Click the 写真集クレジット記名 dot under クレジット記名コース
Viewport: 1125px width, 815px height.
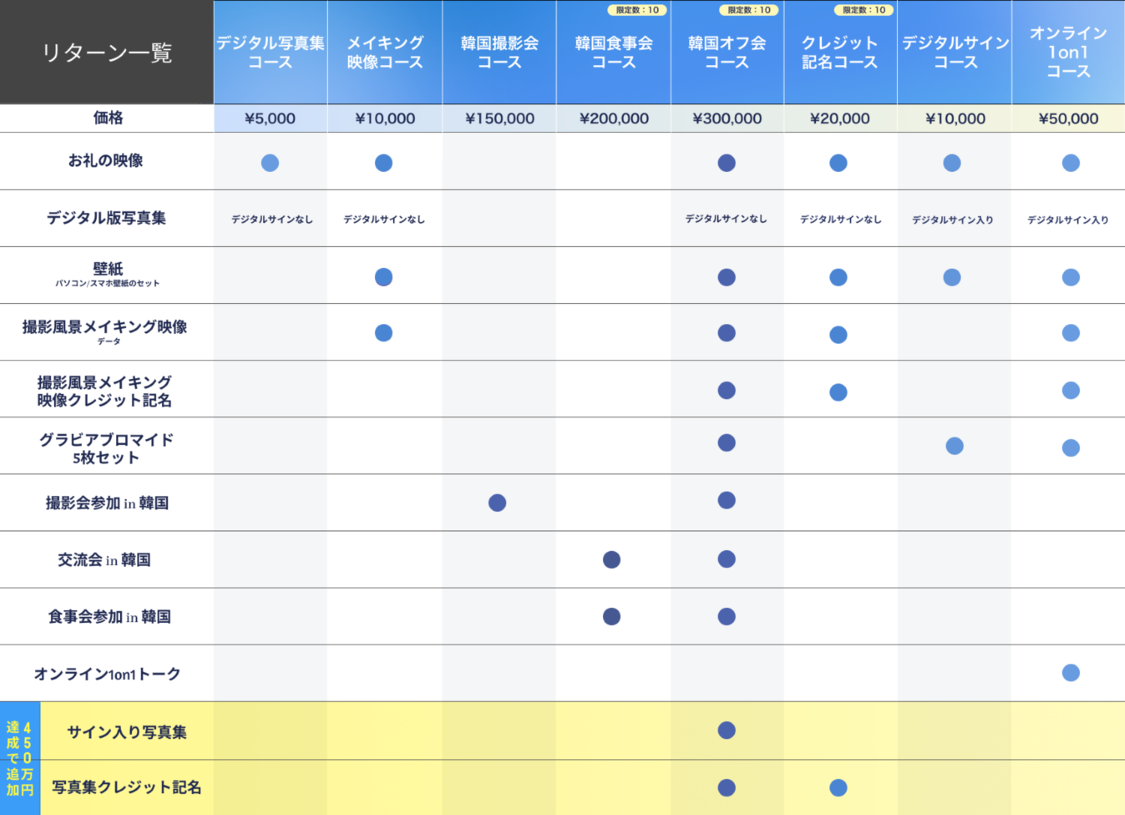click(x=838, y=788)
